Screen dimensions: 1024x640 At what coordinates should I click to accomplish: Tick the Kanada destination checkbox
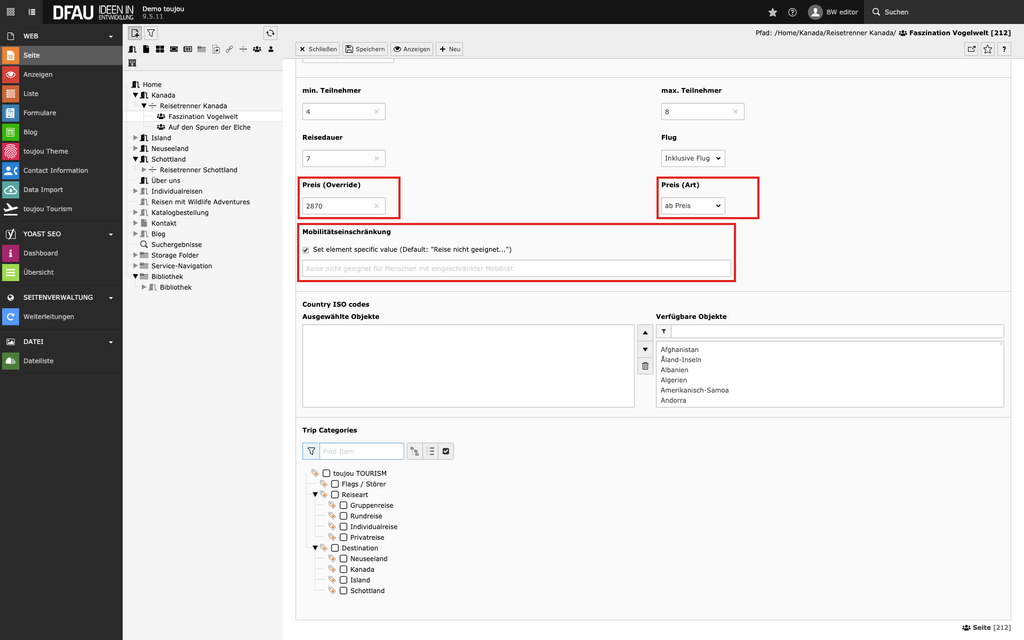coord(344,569)
